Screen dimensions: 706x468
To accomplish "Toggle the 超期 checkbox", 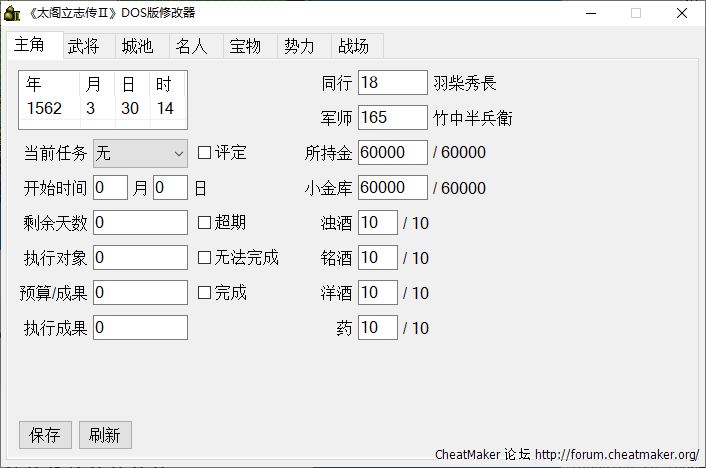I will pos(205,222).
